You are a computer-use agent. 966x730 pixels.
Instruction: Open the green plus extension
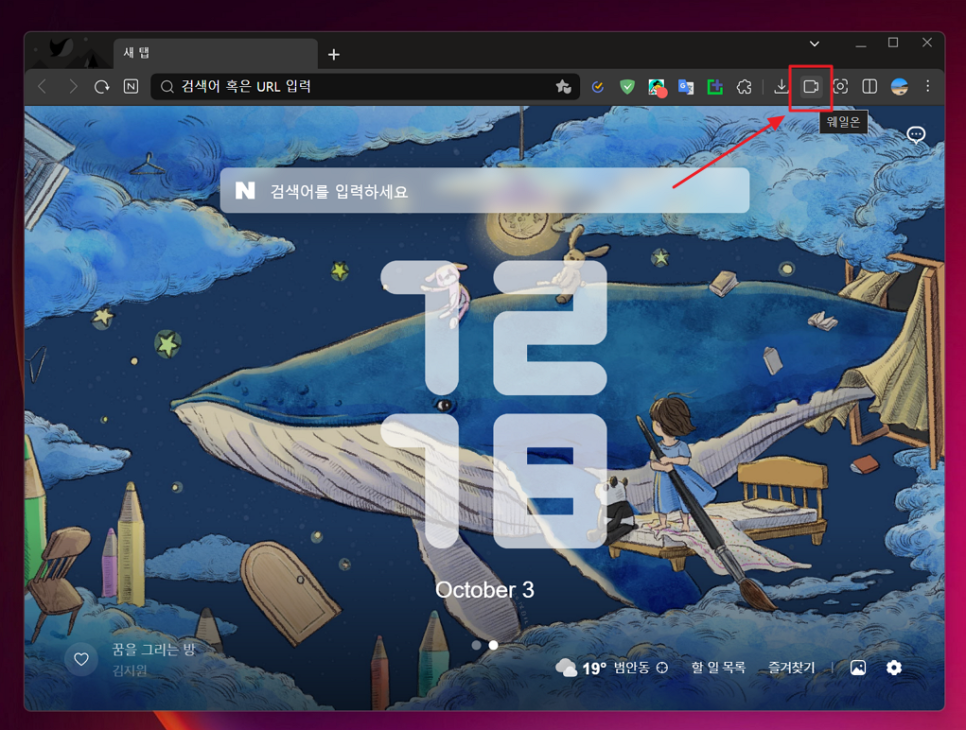coord(715,87)
